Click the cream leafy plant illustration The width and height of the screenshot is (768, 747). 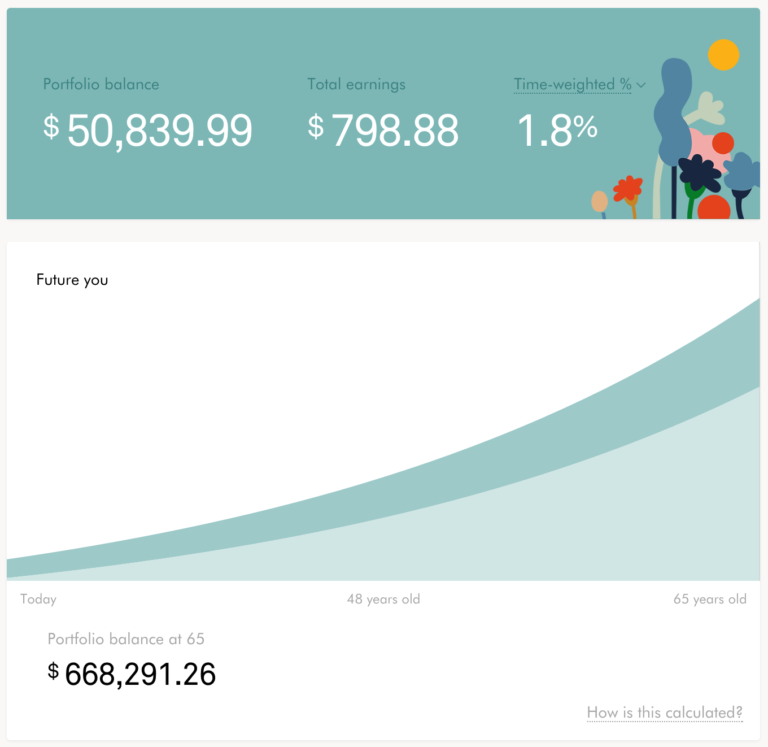pos(710,106)
